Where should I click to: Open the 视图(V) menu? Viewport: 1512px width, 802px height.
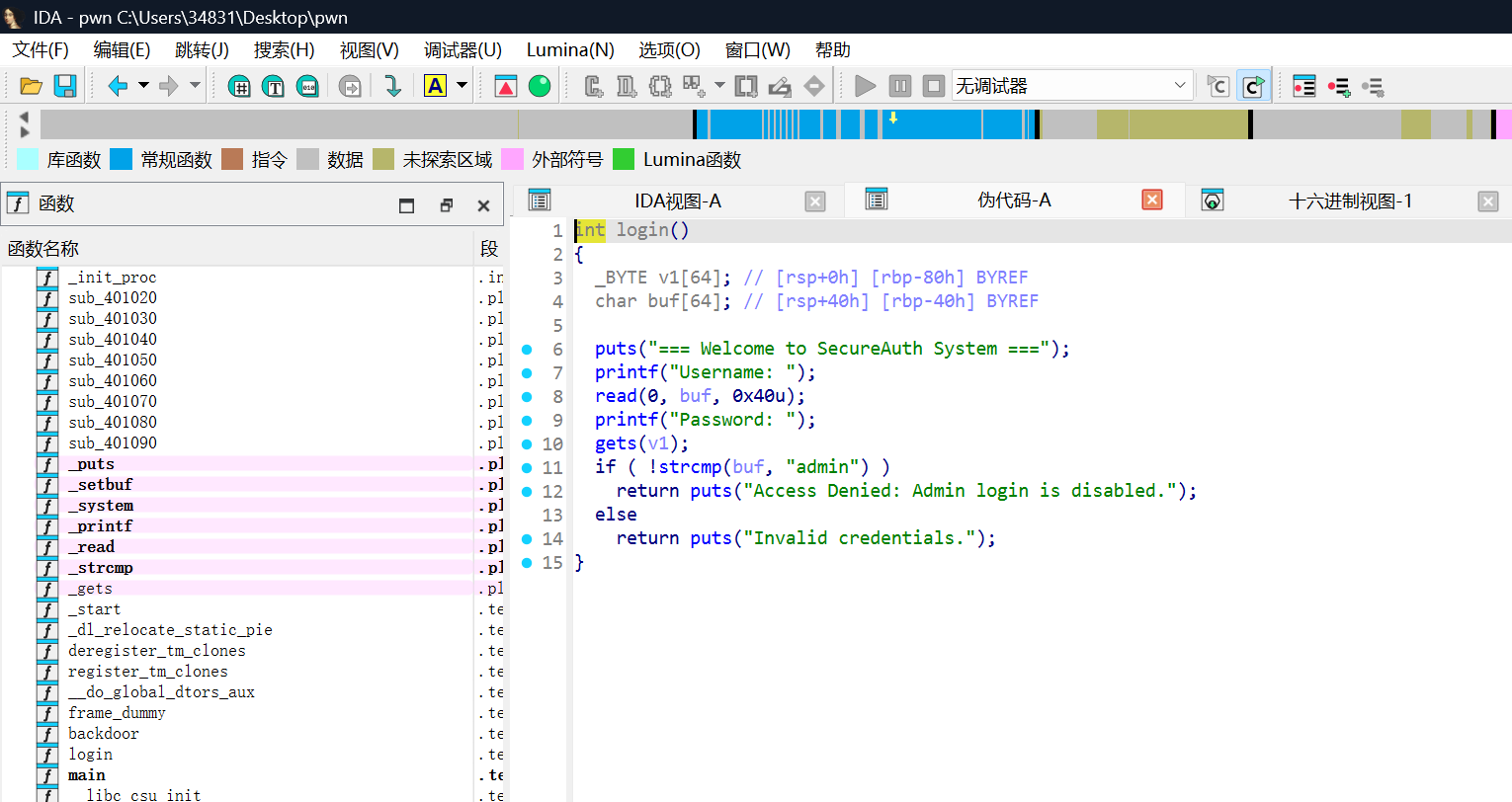370,49
